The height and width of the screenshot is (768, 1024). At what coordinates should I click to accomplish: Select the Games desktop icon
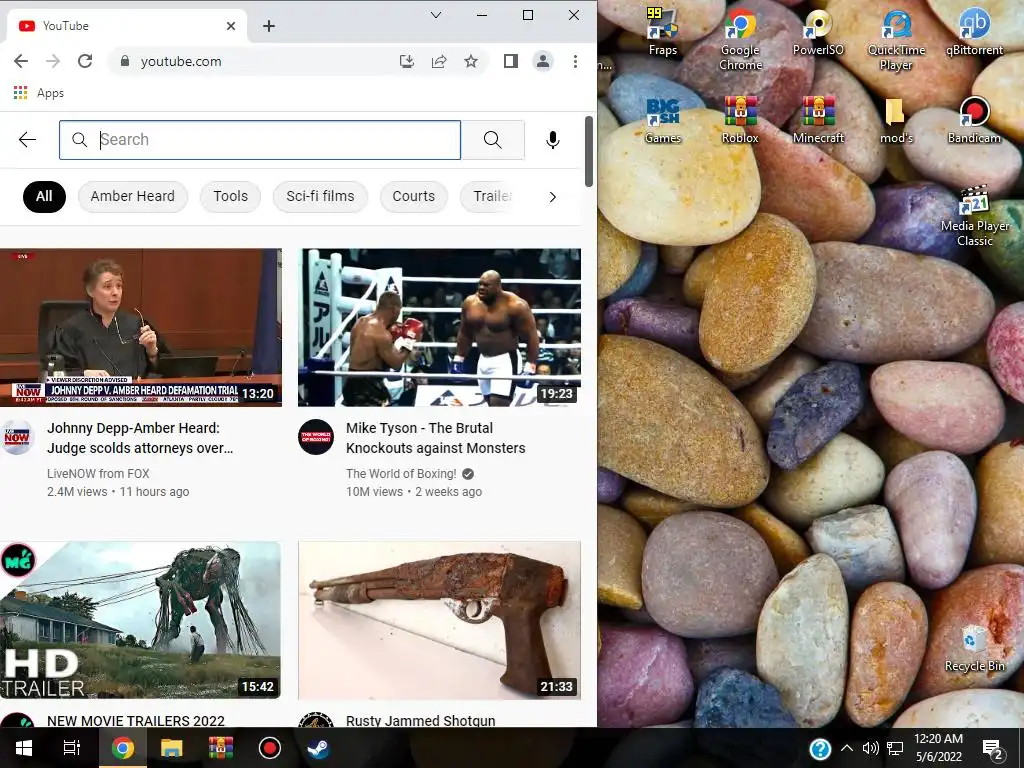coord(662,120)
